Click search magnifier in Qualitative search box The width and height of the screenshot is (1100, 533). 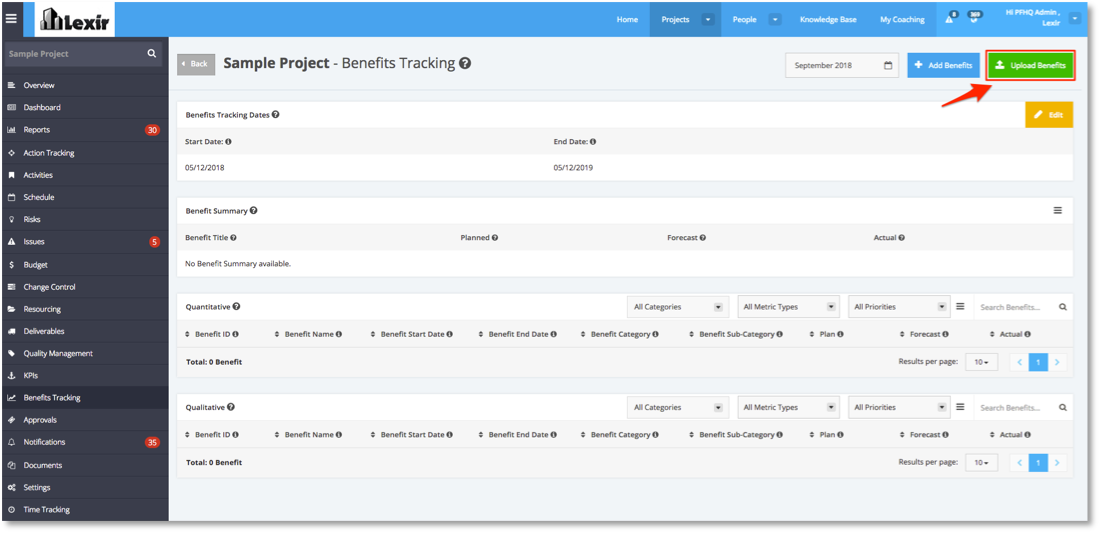[1063, 407]
